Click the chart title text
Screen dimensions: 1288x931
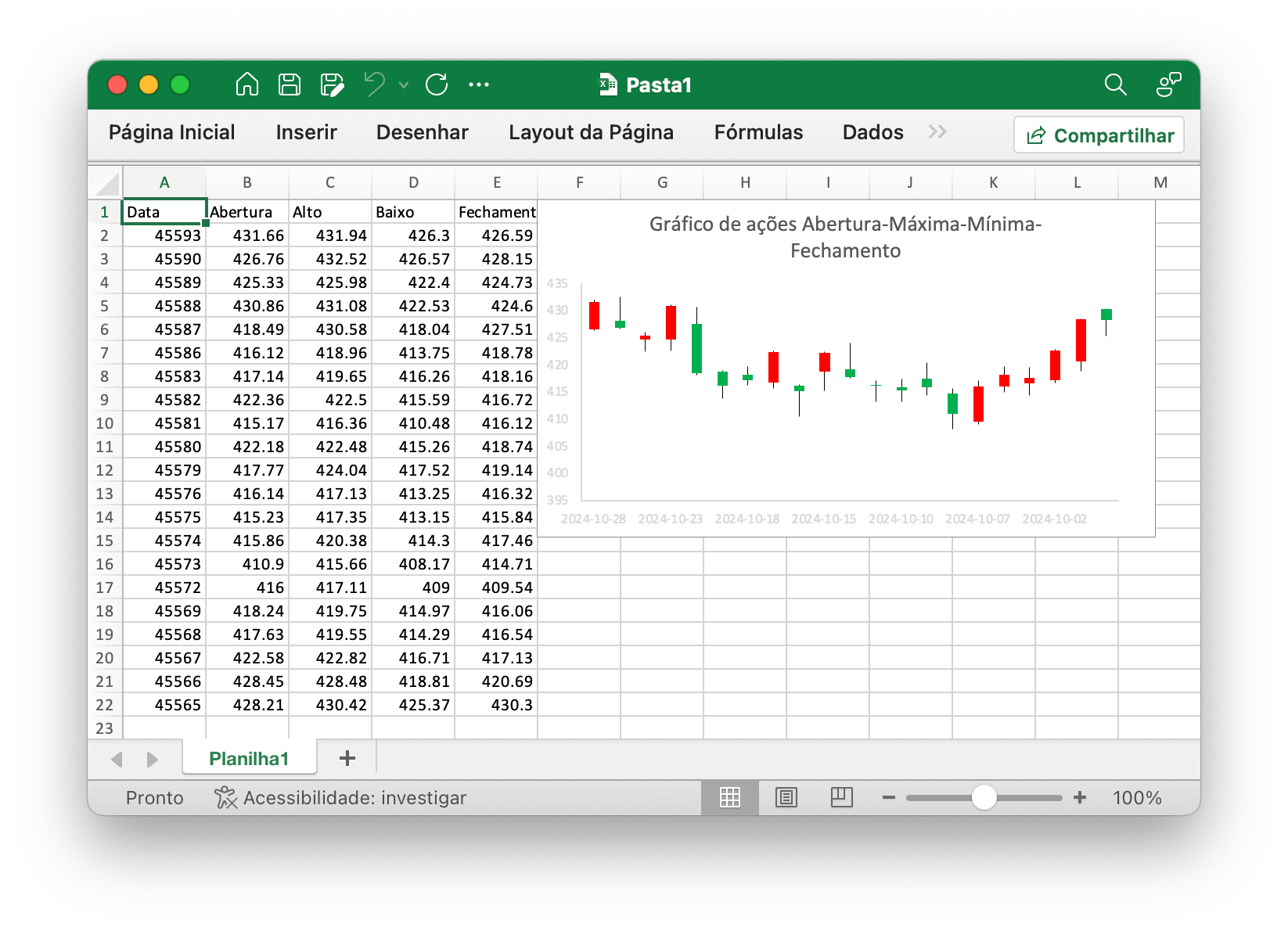[x=845, y=237]
